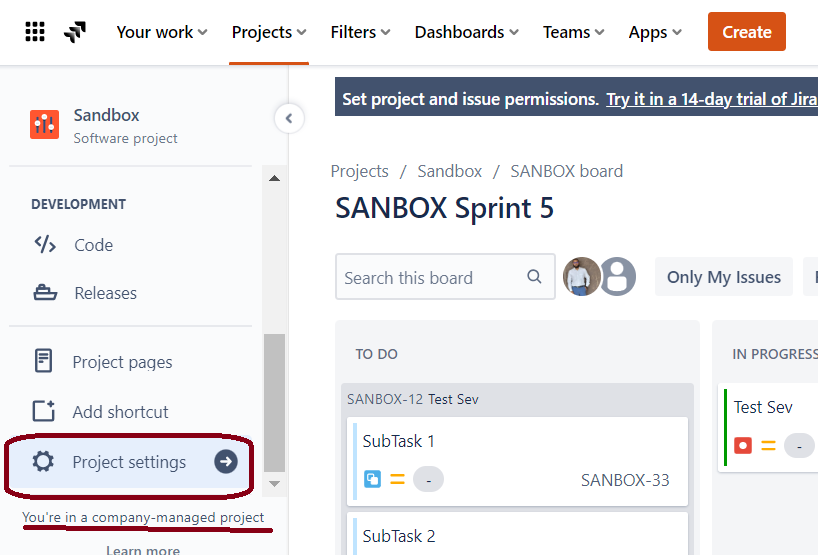
Task: Click the Releases ship icon
Action: (x=45, y=293)
